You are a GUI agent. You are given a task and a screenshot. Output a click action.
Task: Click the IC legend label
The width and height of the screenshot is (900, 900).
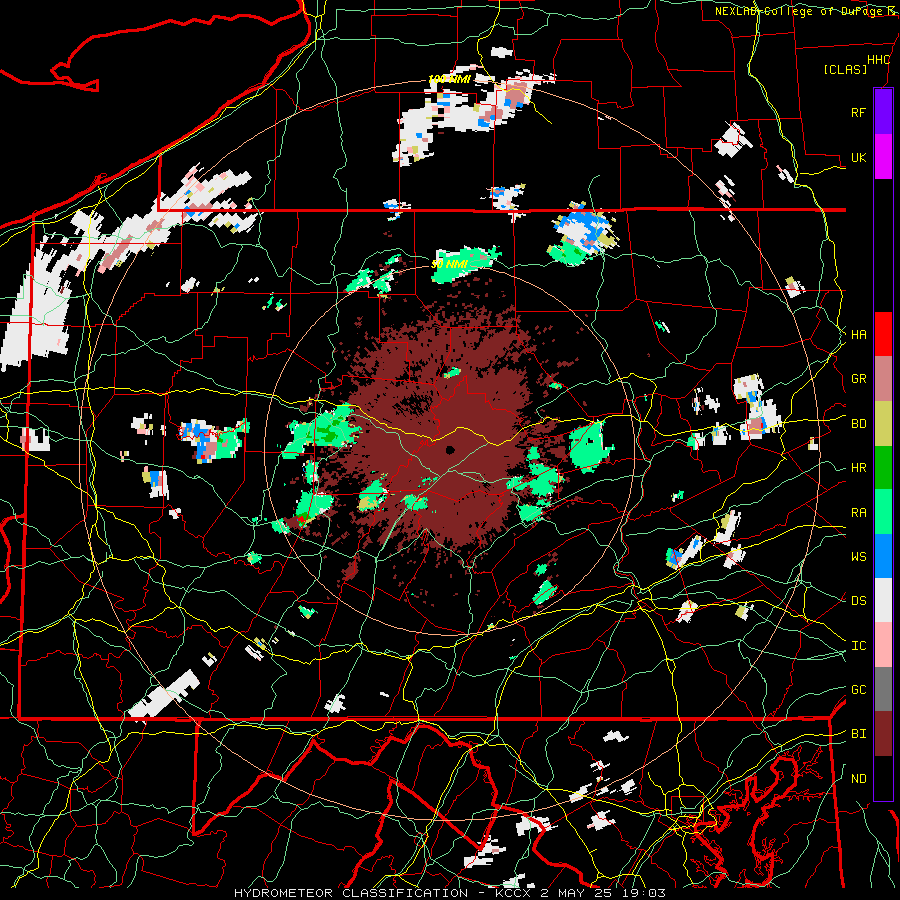click(x=859, y=645)
